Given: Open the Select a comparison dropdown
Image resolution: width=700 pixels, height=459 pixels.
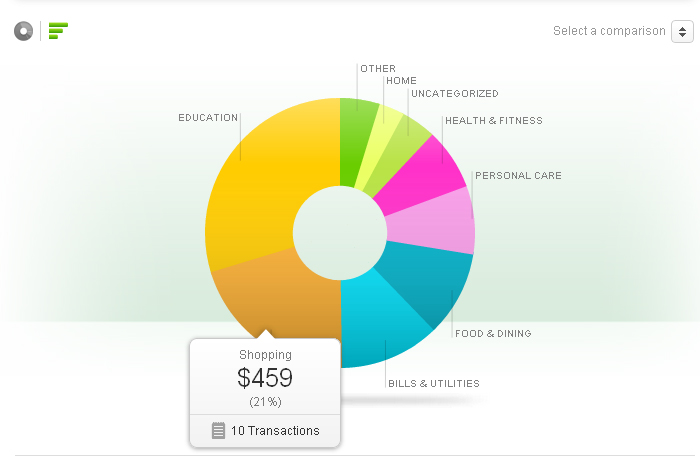Looking at the screenshot, I should [x=609, y=31].
